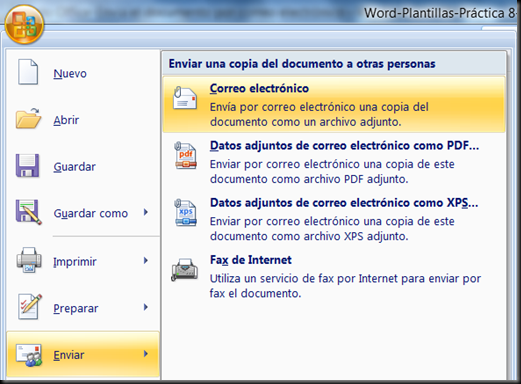The image size is (521, 384).
Task: Click the PDF attachment icon
Action: point(185,155)
